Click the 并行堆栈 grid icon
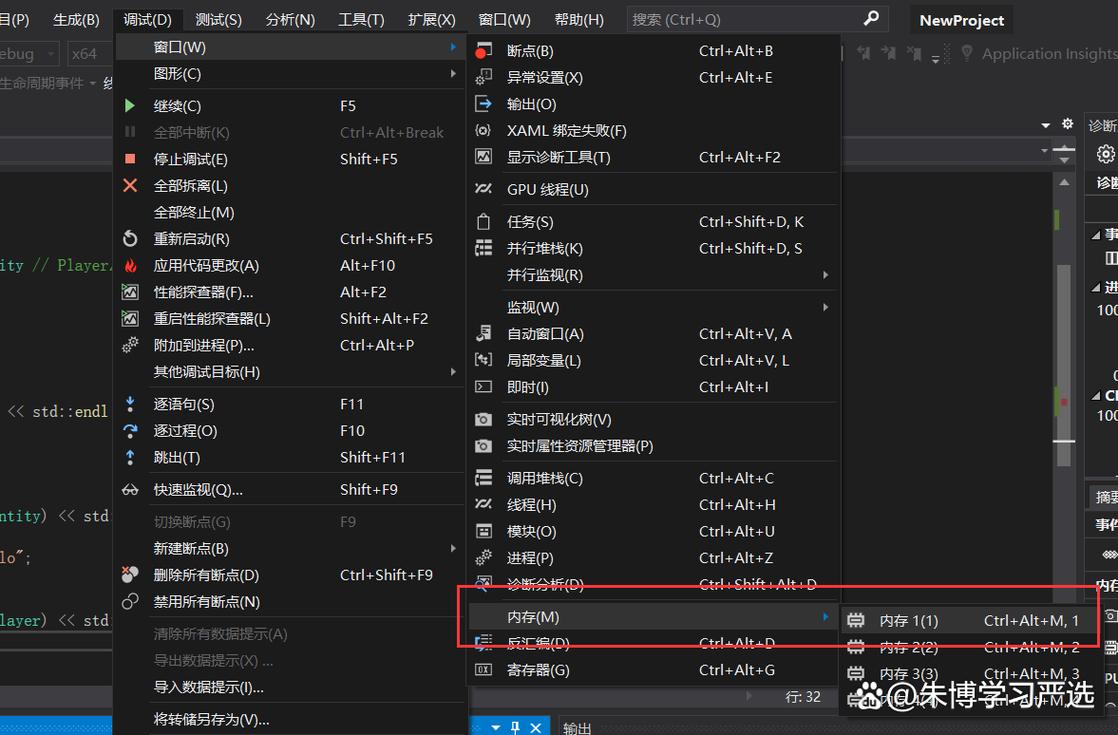The height and width of the screenshot is (735, 1118). [x=483, y=248]
